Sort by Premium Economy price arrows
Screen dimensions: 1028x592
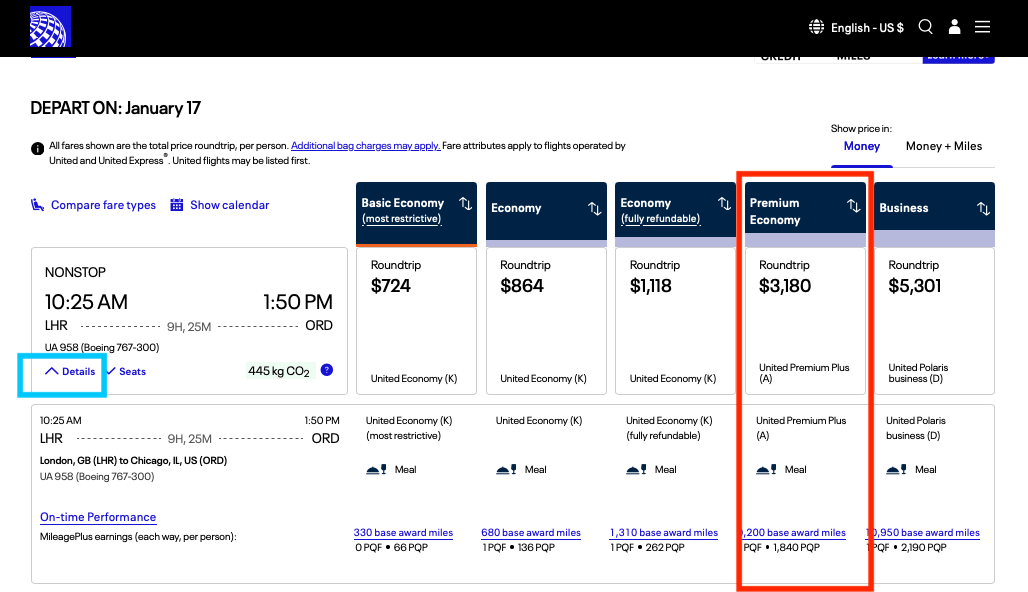853,205
